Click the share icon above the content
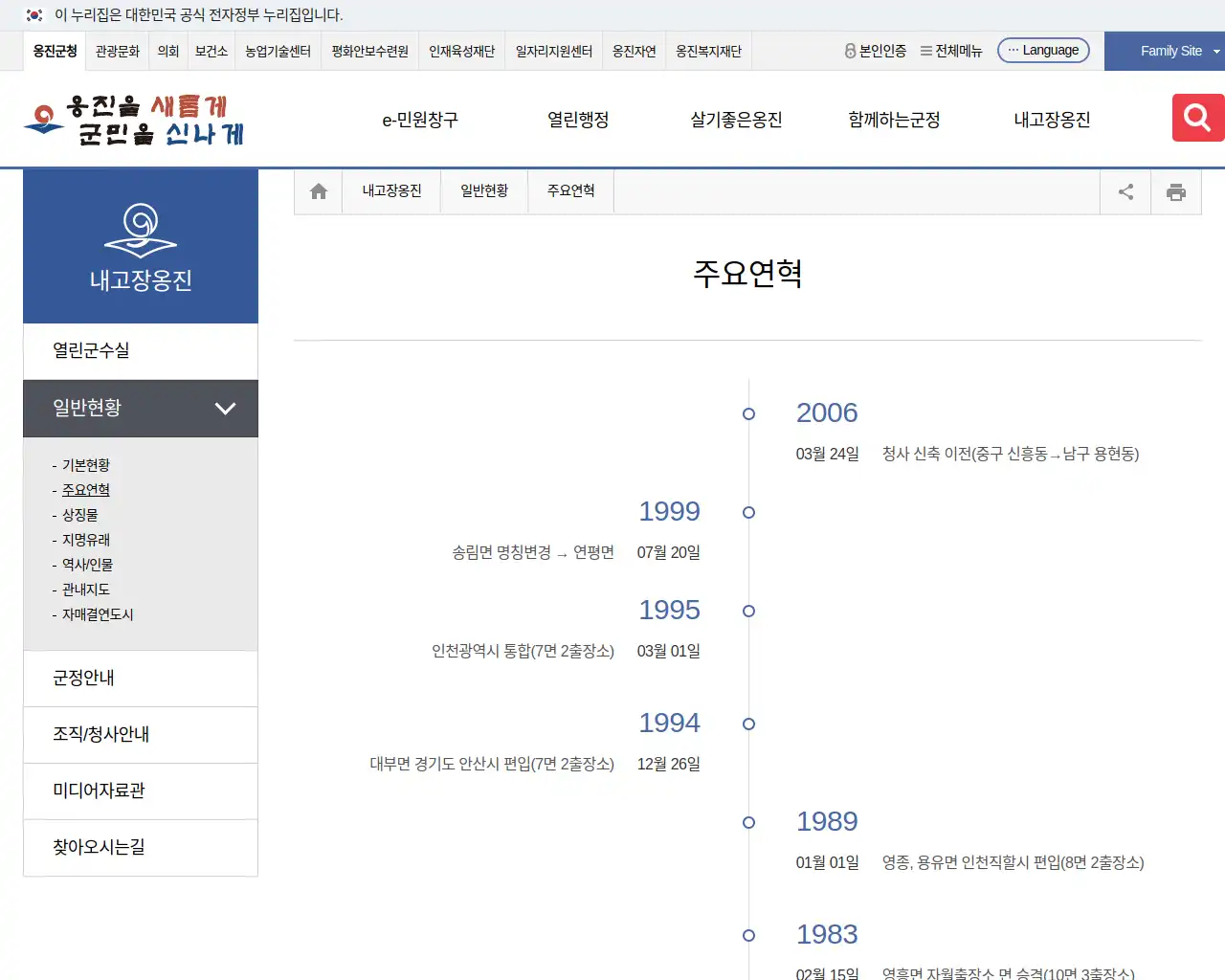The width and height of the screenshot is (1225, 980). (1125, 191)
